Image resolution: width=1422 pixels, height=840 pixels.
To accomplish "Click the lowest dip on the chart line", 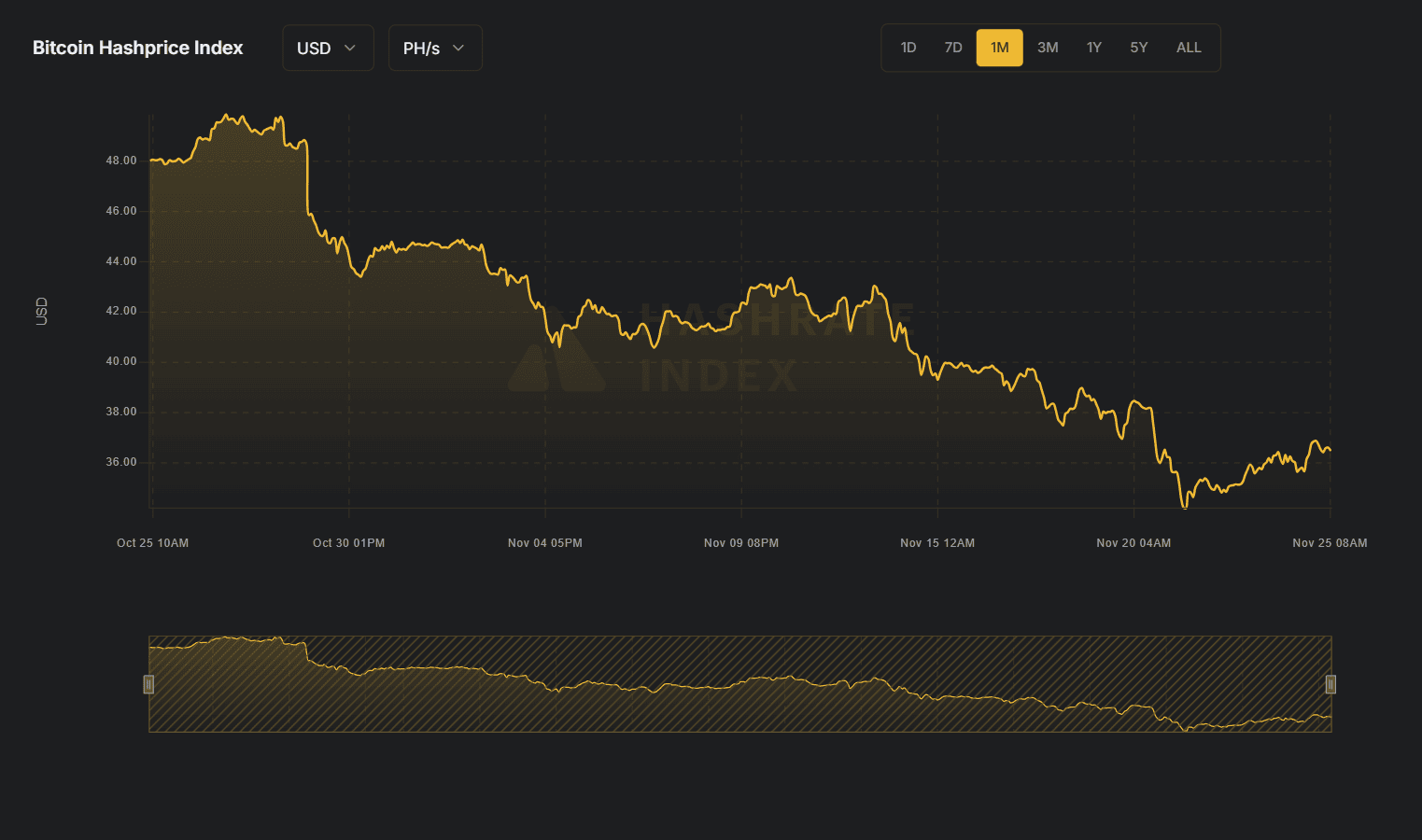I will coord(1185,507).
